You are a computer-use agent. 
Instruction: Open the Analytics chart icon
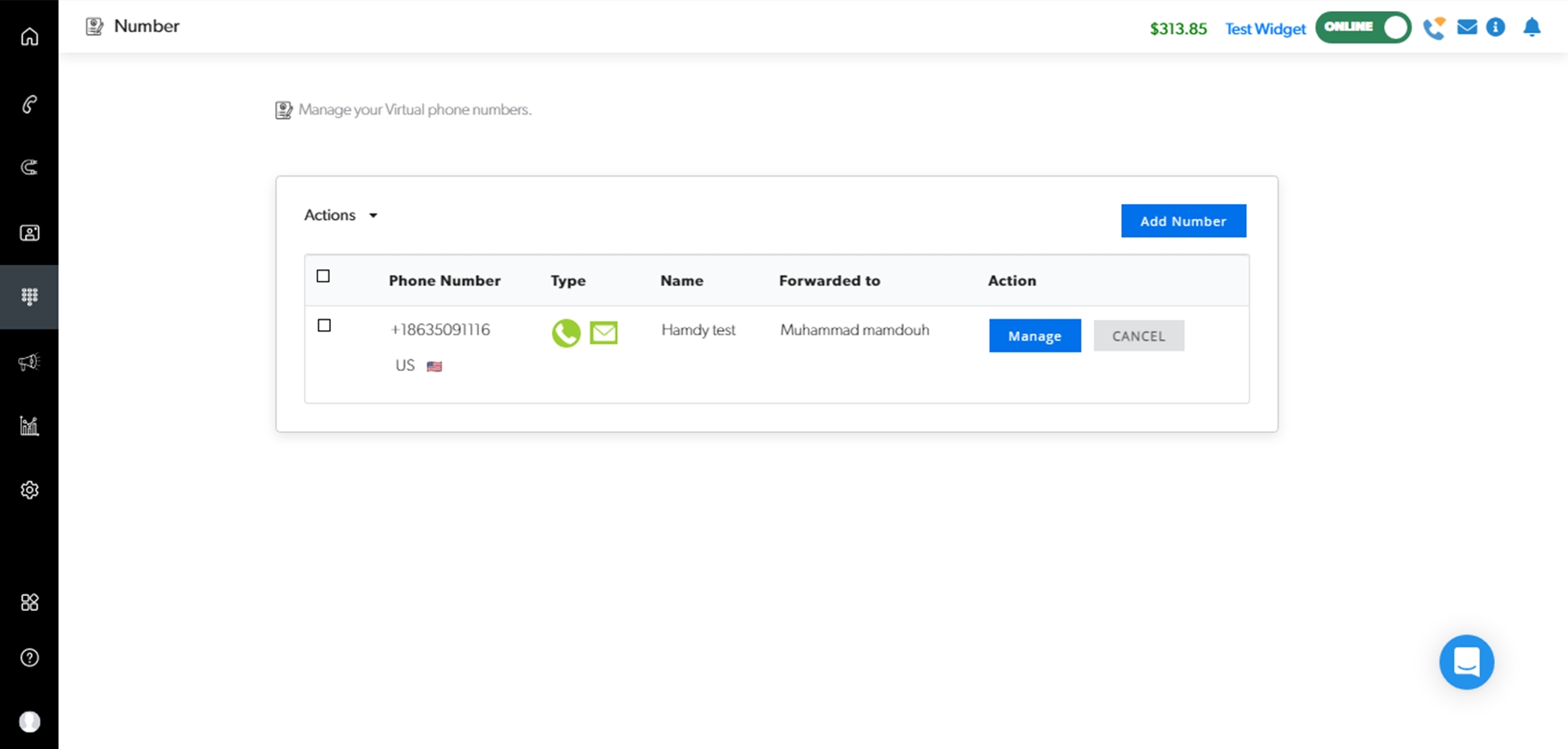tap(29, 426)
